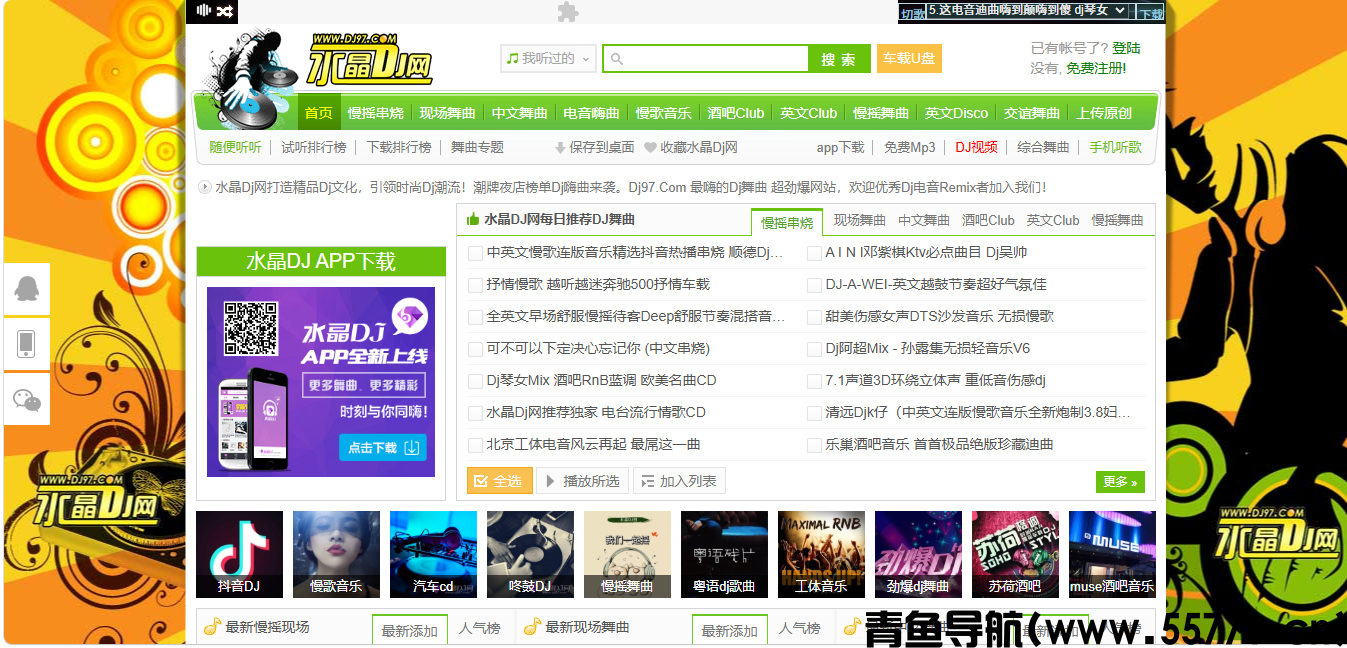
Task: Click the orange 车载U盘 button
Action: 909,59
